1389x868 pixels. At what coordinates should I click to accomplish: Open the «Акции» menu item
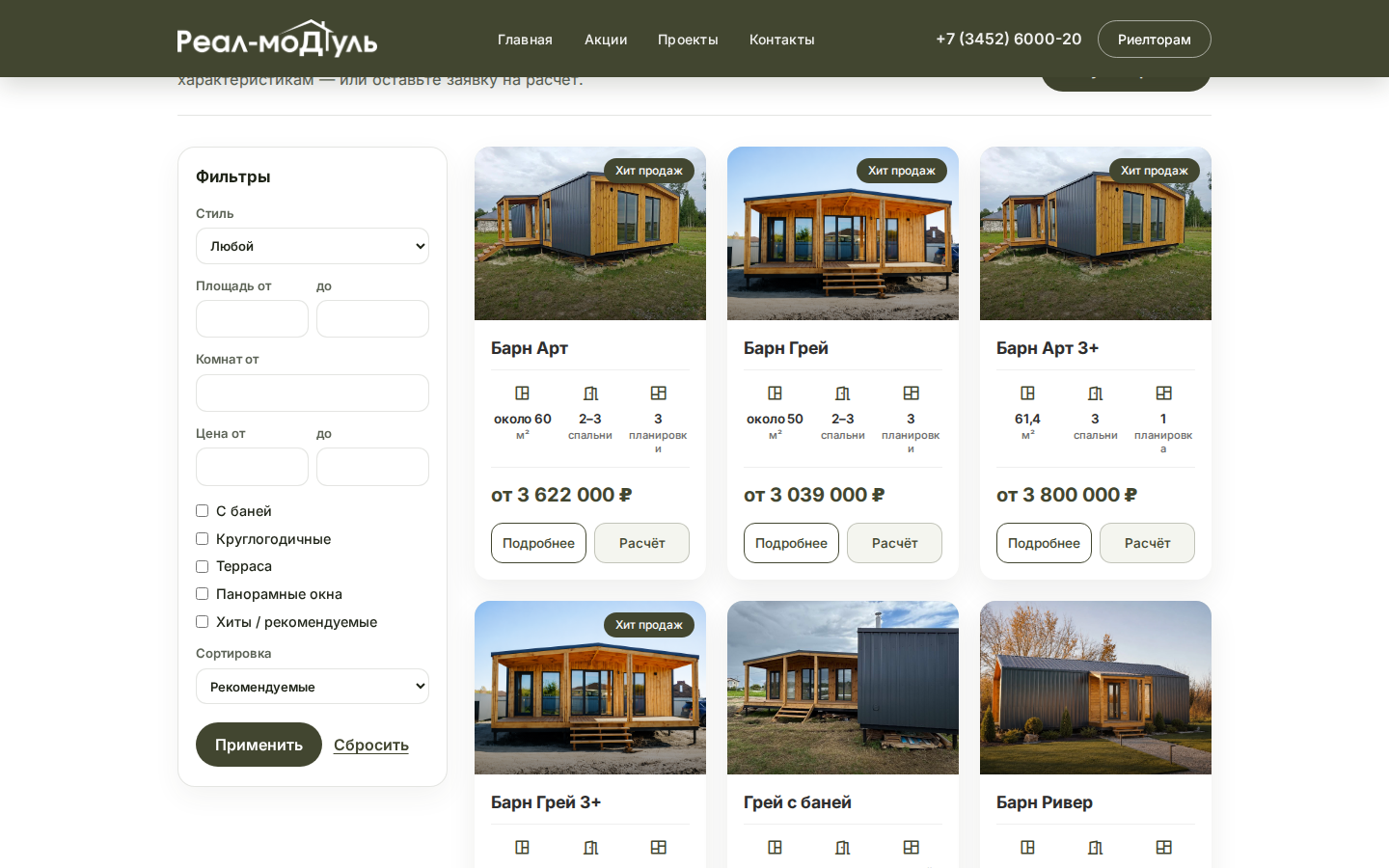pyautogui.click(x=606, y=40)
